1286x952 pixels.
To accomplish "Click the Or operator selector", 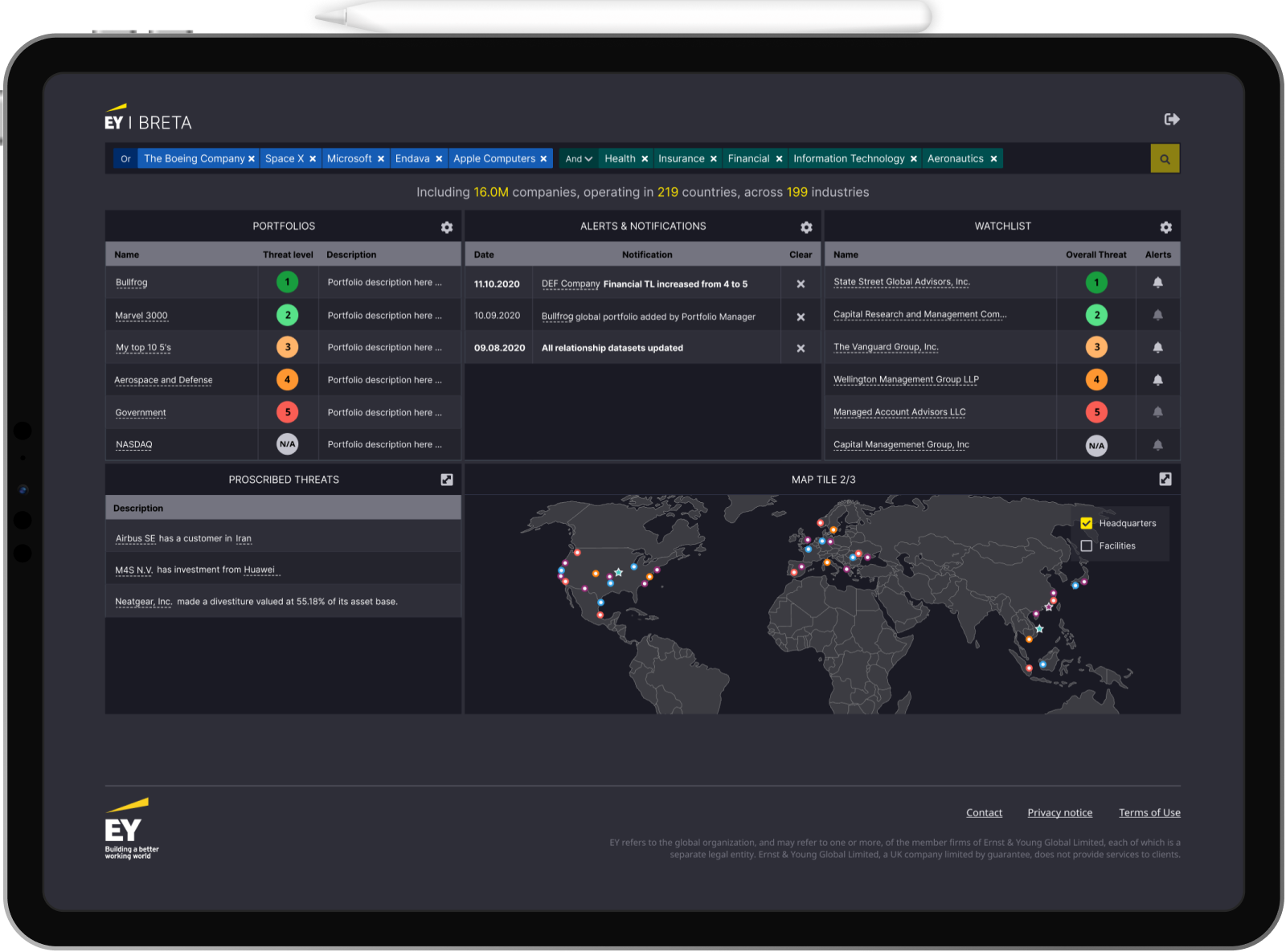I will (125, 159).
